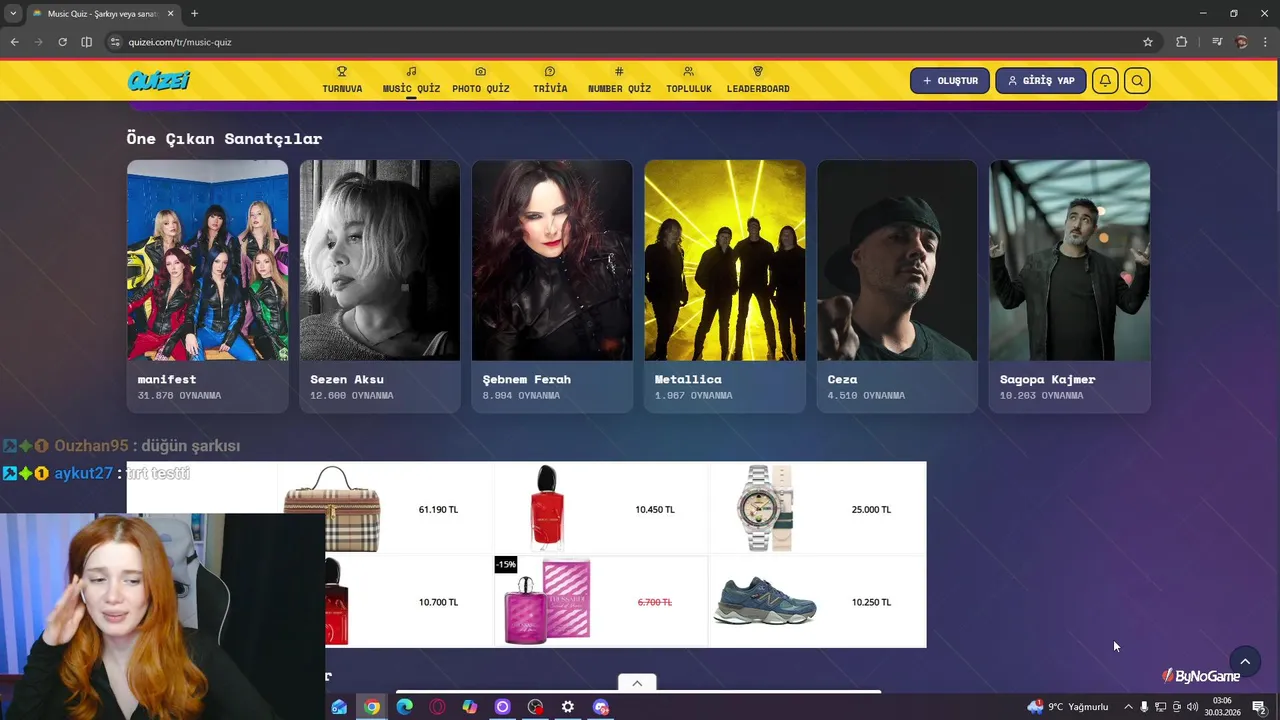Open the clock showing 03:06
Viewport: 1280px width, 720px height.
click(1222, 707)
